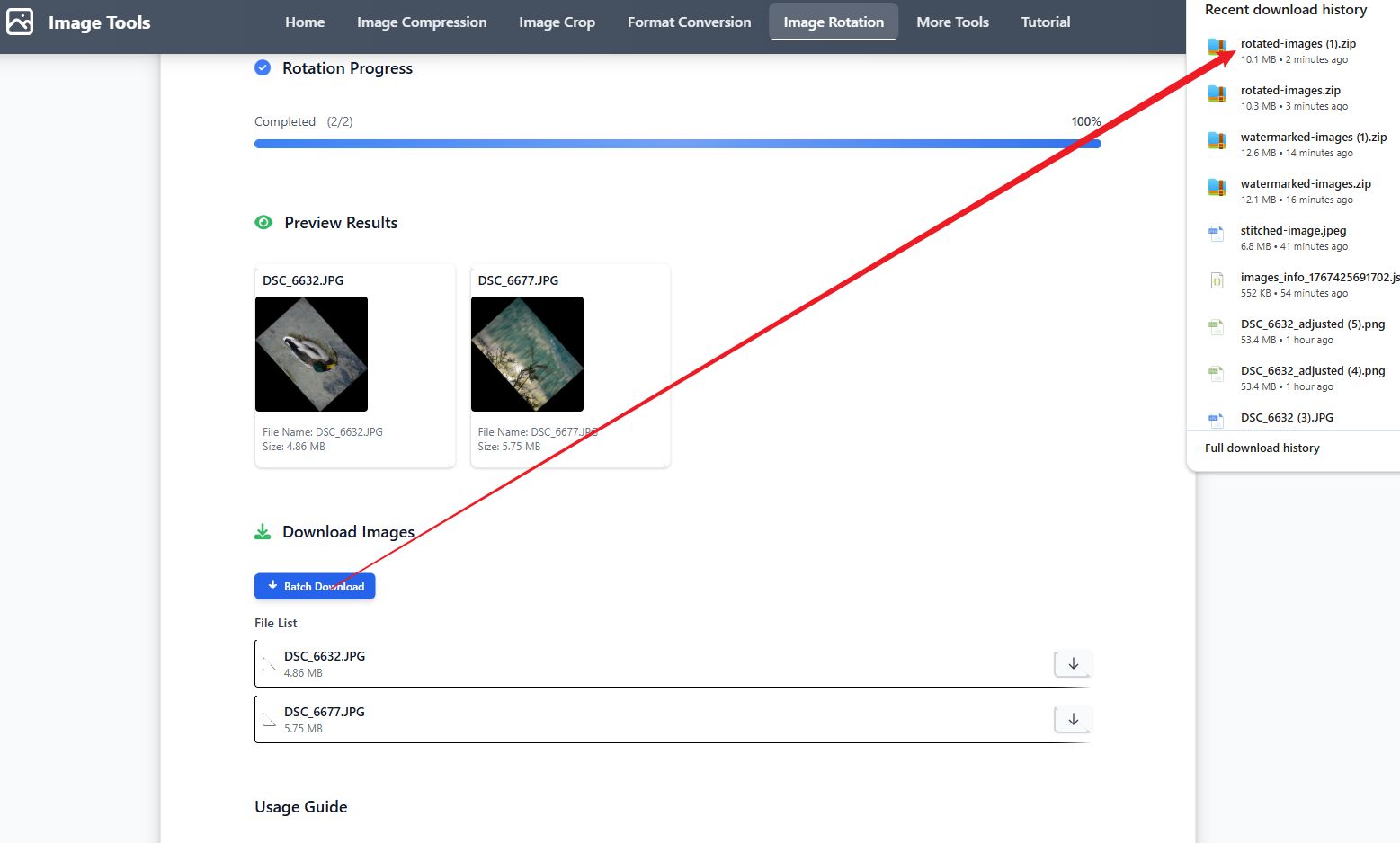Image resolution: width=1400 pixels, height=843 pixels.
Task: Click the rotation progress bar
Action: click(678, 144)
